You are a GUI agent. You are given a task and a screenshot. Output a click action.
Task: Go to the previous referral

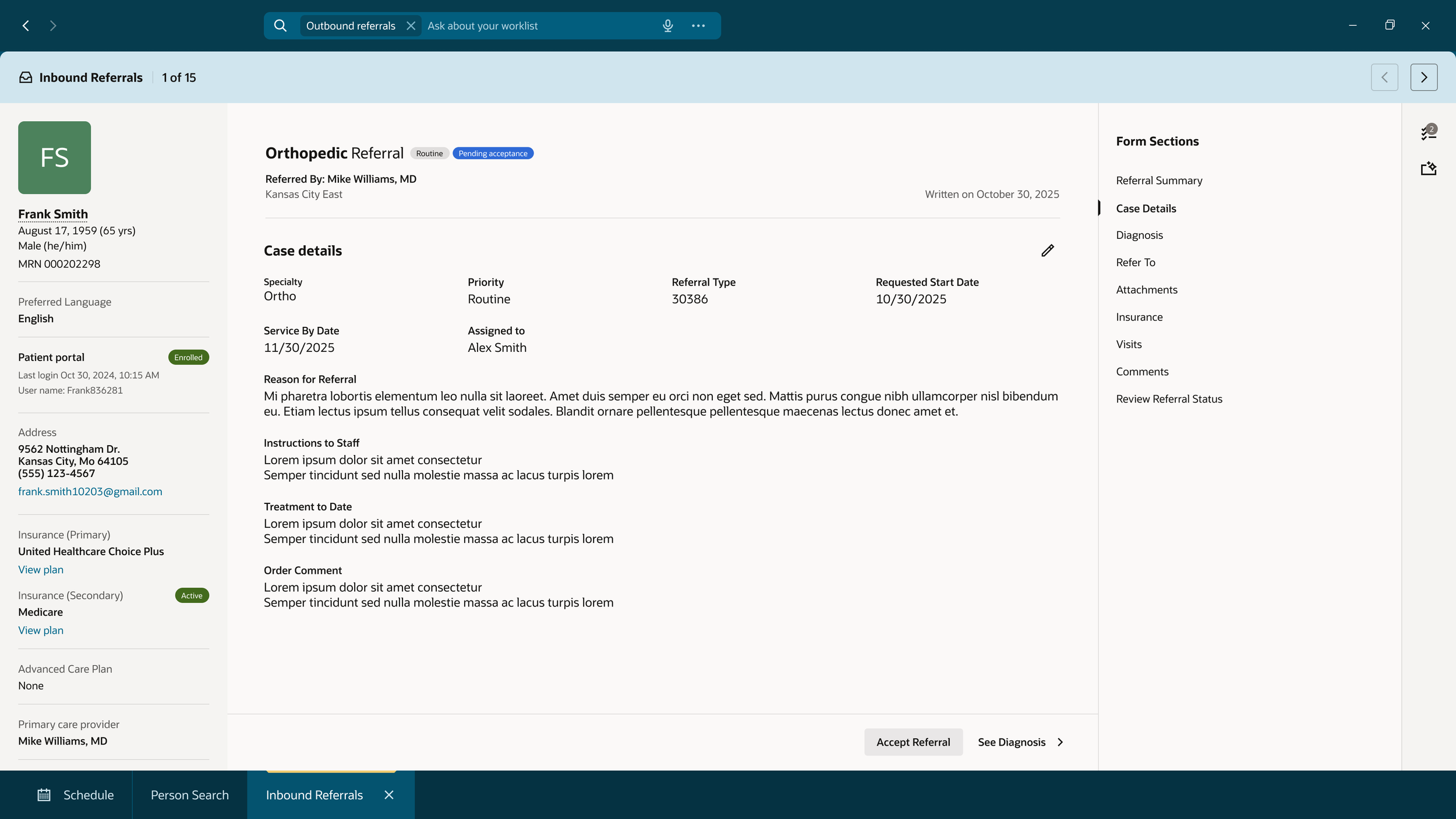click(x=1384, y=77)
